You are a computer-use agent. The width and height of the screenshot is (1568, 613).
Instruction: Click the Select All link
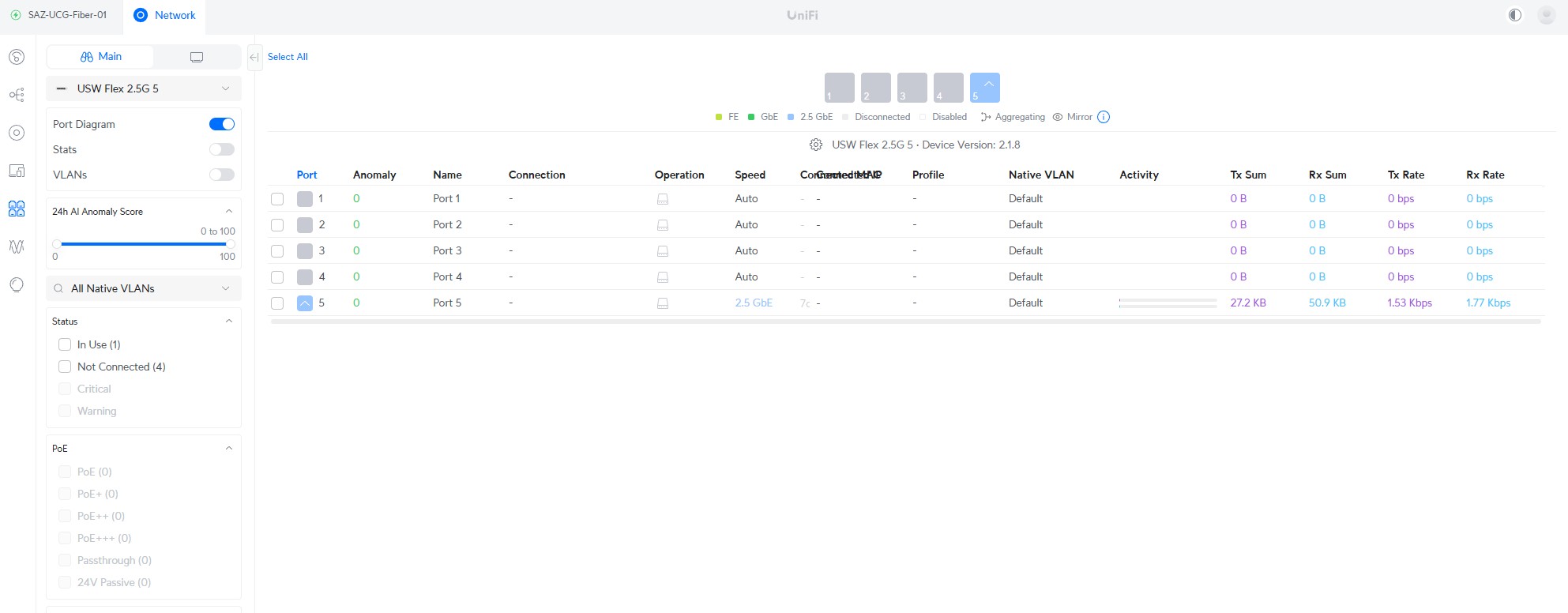coord(288,57)
